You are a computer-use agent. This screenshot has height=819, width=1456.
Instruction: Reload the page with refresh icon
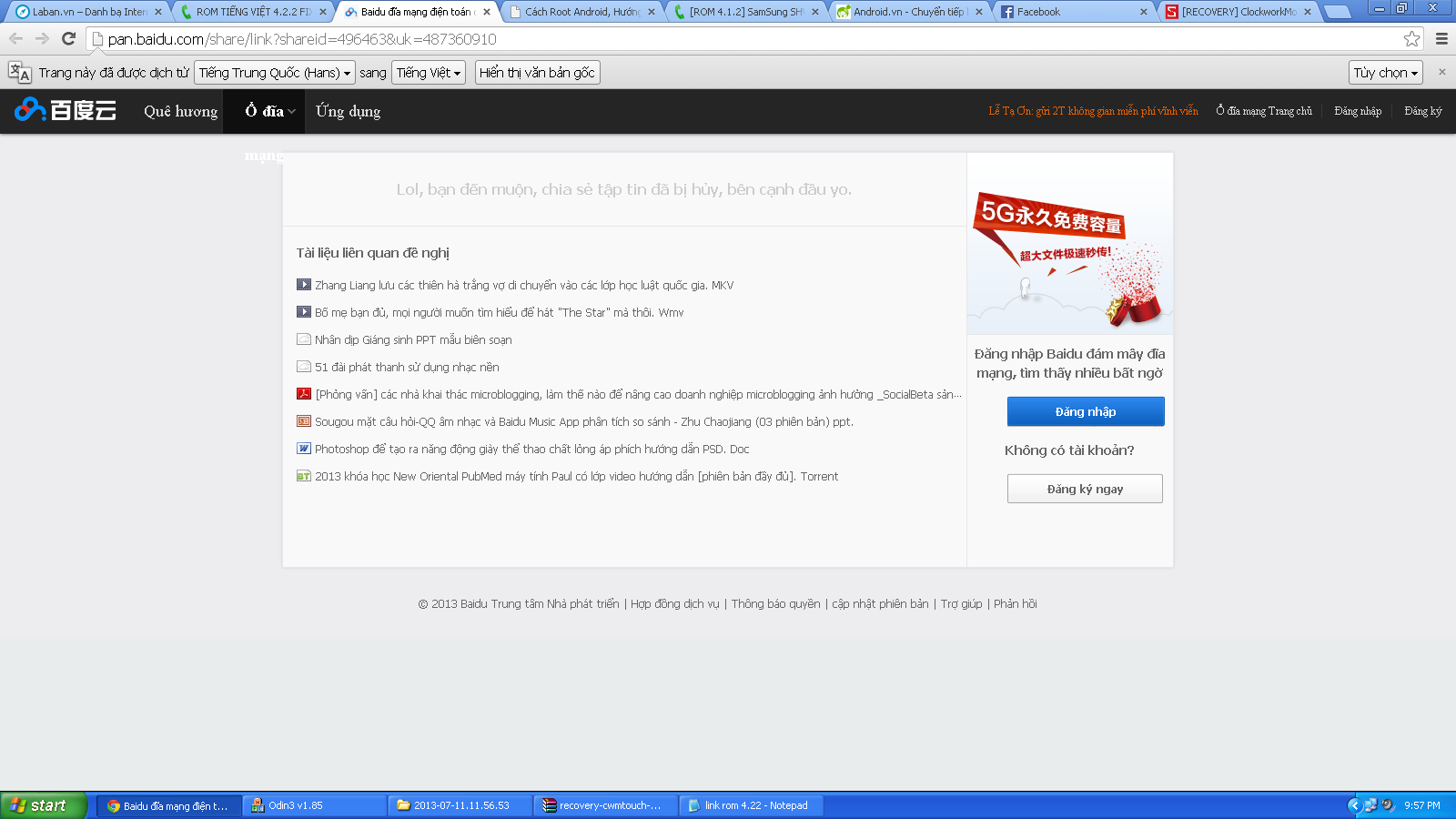[x=68, y=38]
